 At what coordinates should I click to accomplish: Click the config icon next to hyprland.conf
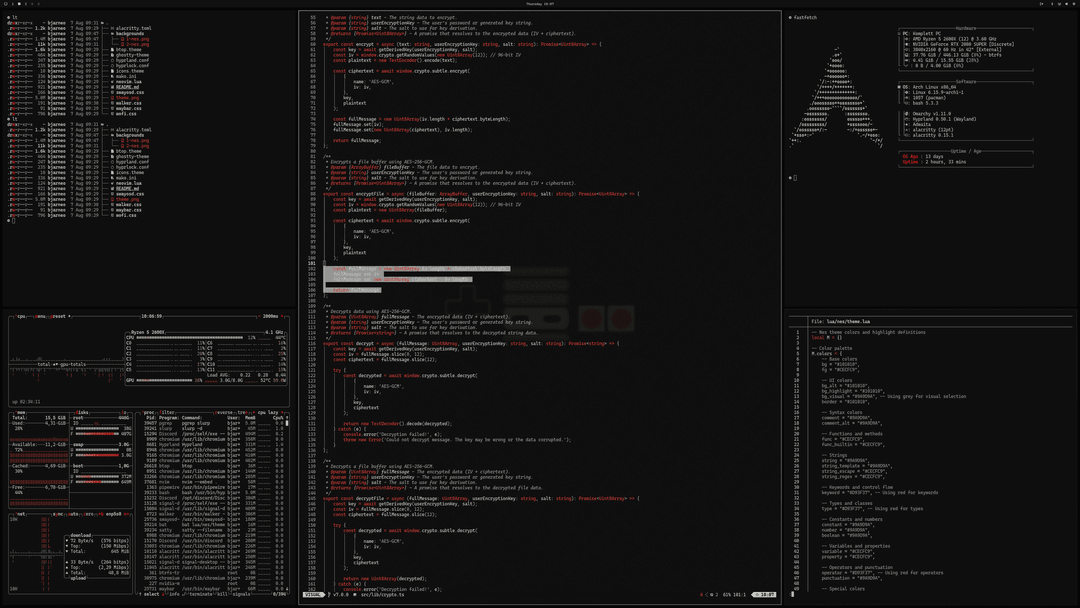[111, 59]
